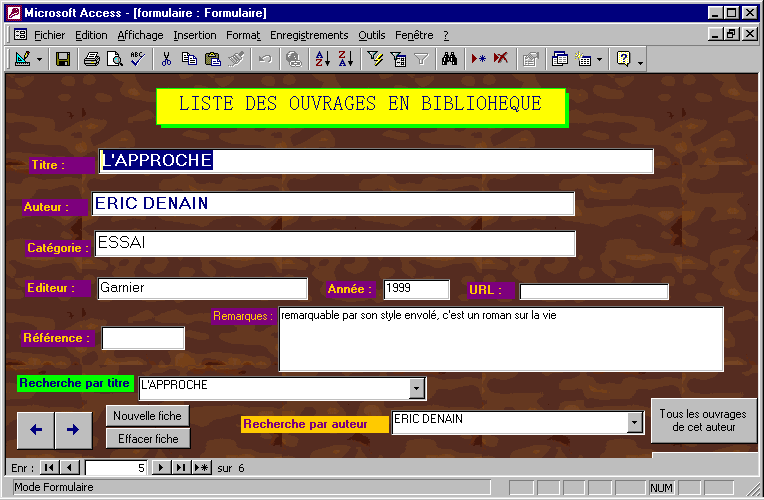Click the Save diskette icon
The width and height of the screenshot is (764, 500).
coord(63,59)
